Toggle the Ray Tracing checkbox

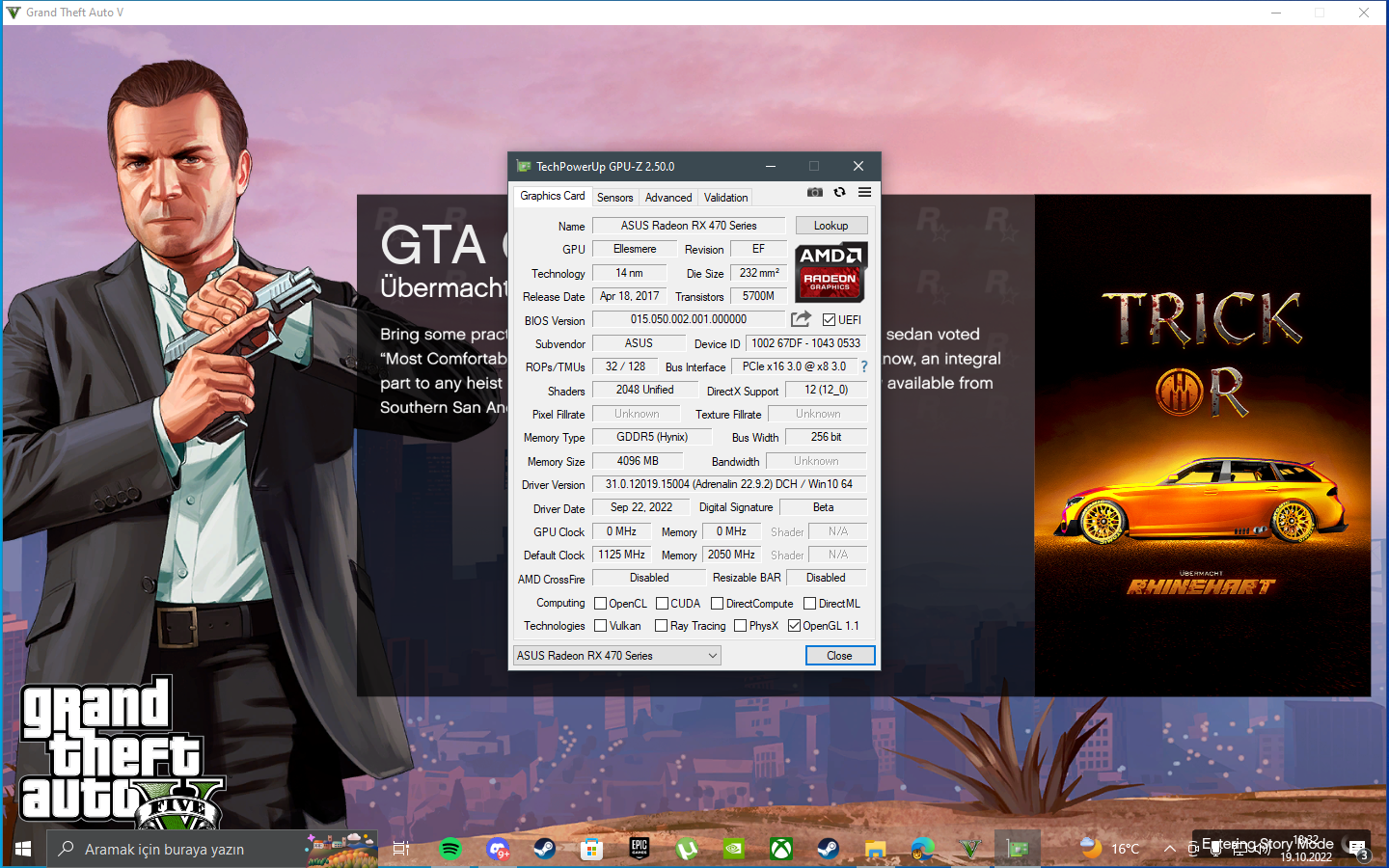point(661,626)
